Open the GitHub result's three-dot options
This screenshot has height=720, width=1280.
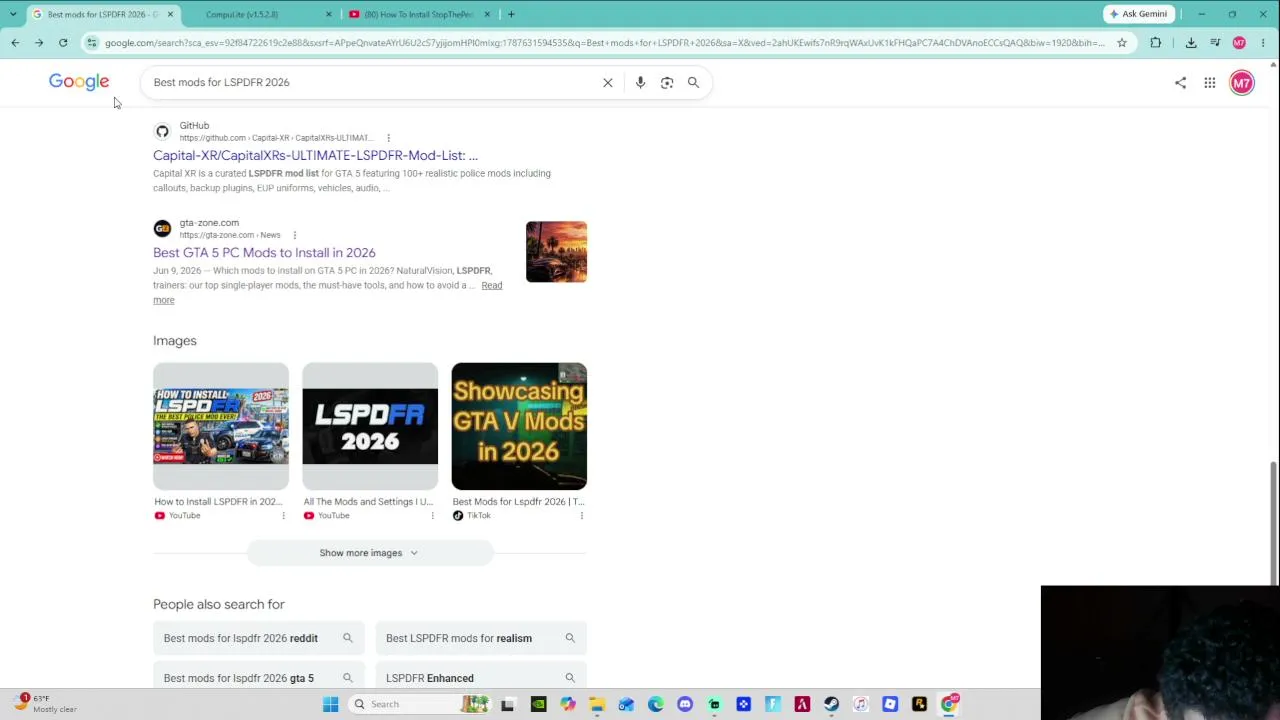pos(388,138)
